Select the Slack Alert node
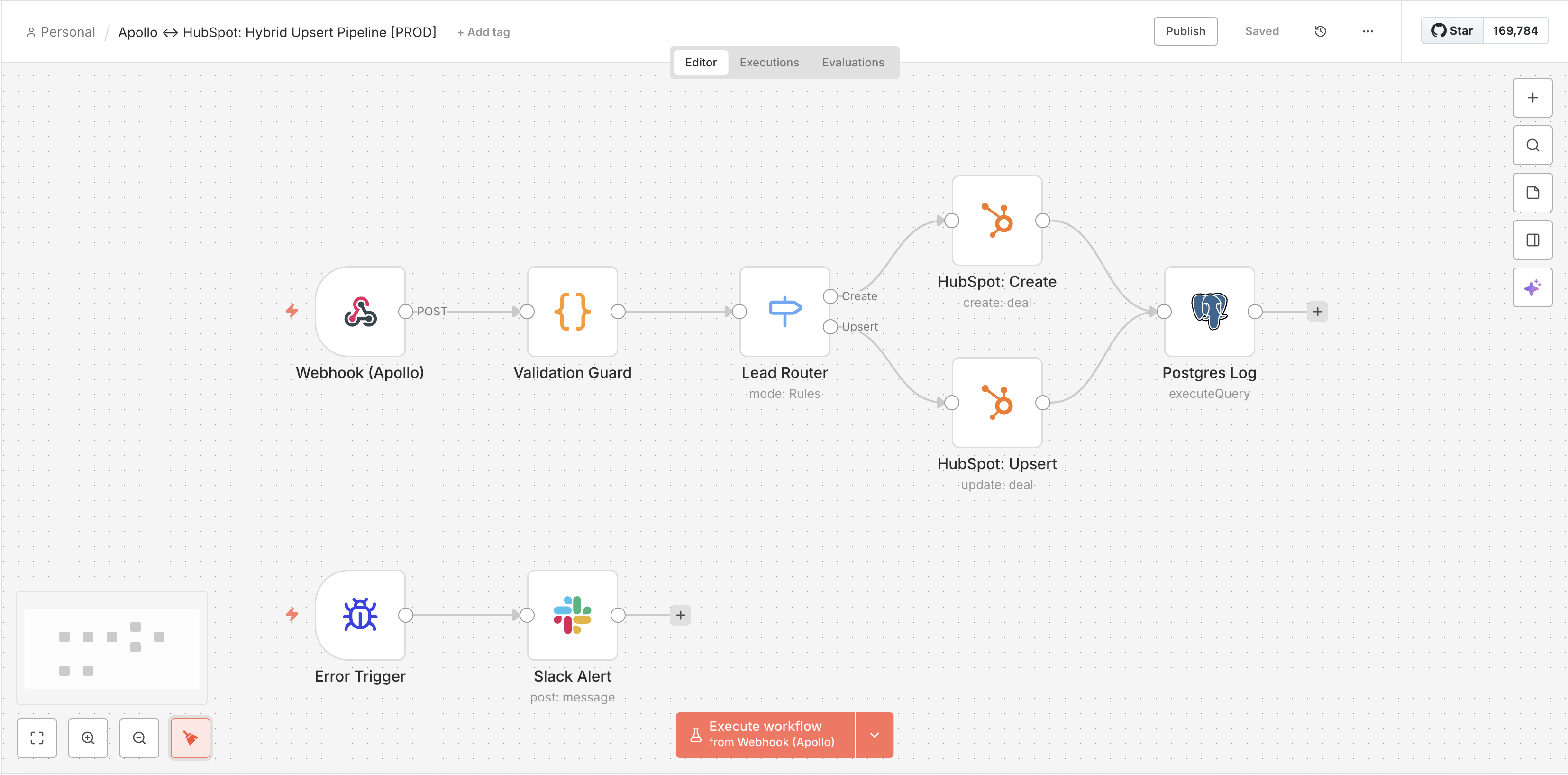Image resolution: width=1568 pixels, height=775 pixels. click(572, 615)
